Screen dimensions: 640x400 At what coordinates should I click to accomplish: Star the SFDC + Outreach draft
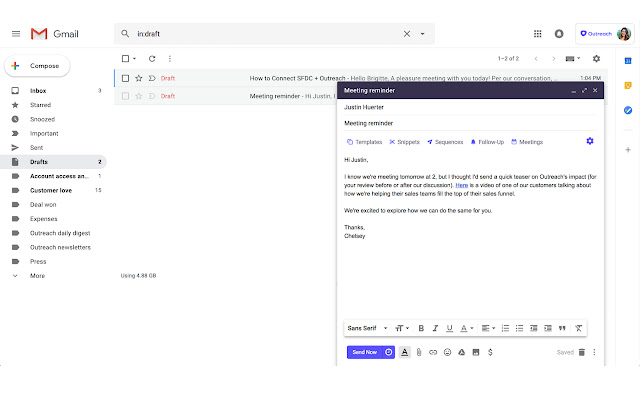(139, 78)
